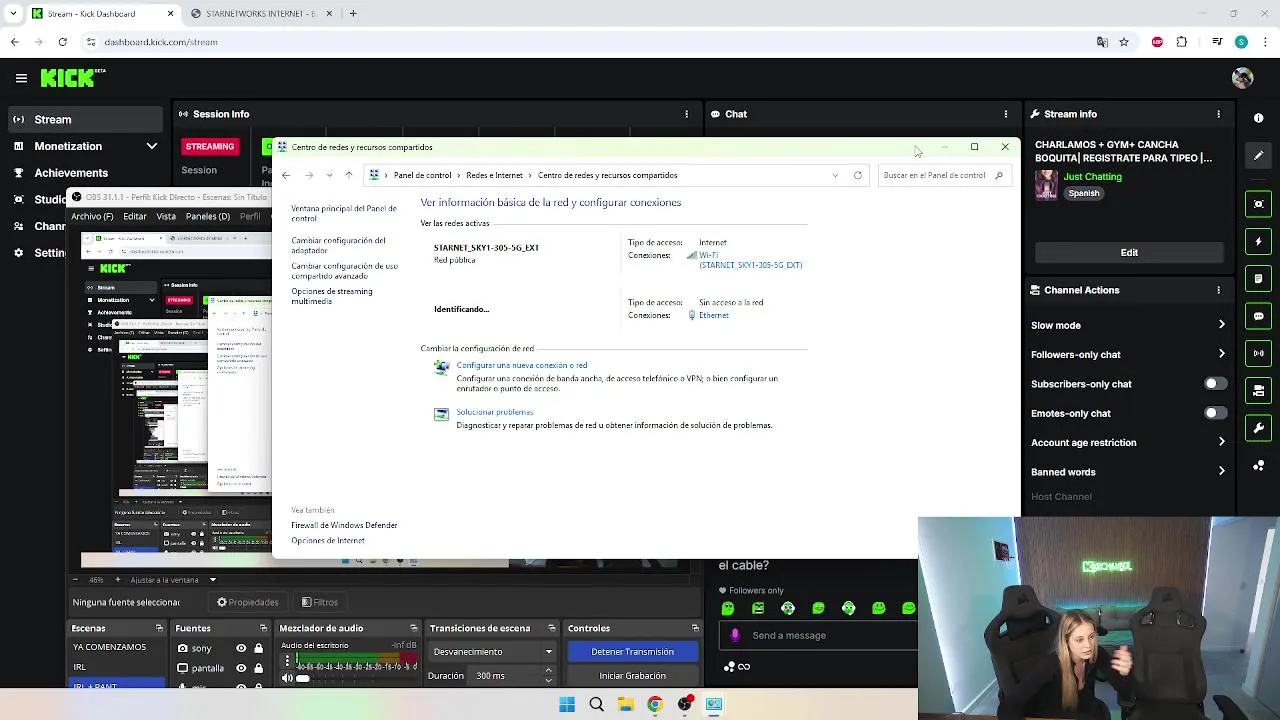The width and height of the screenshot is (1280, 720).
Task: Open the Kick hamburger menu
Action: tap(21, 78)
